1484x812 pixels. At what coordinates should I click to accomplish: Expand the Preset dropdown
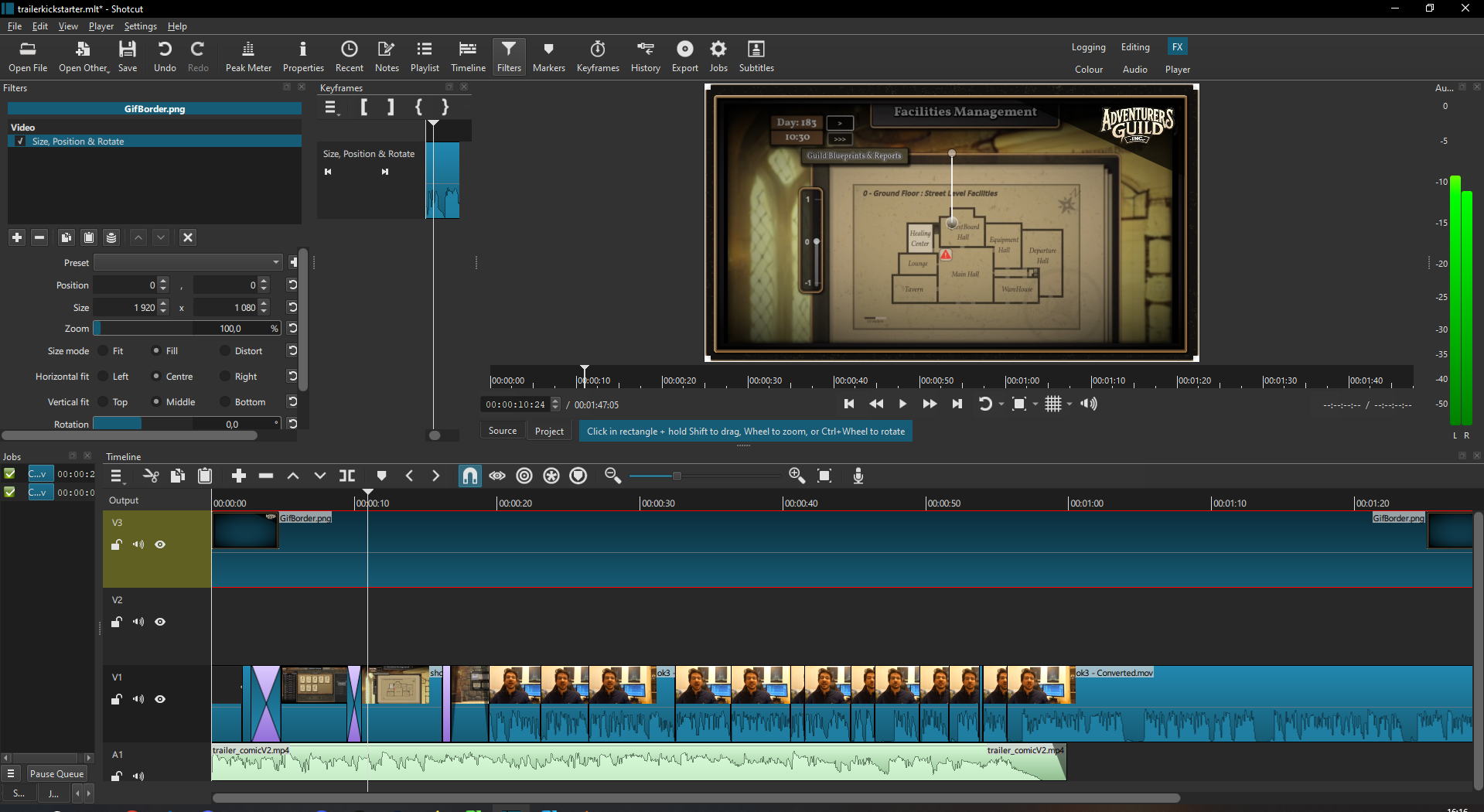[x=188, y=262]
